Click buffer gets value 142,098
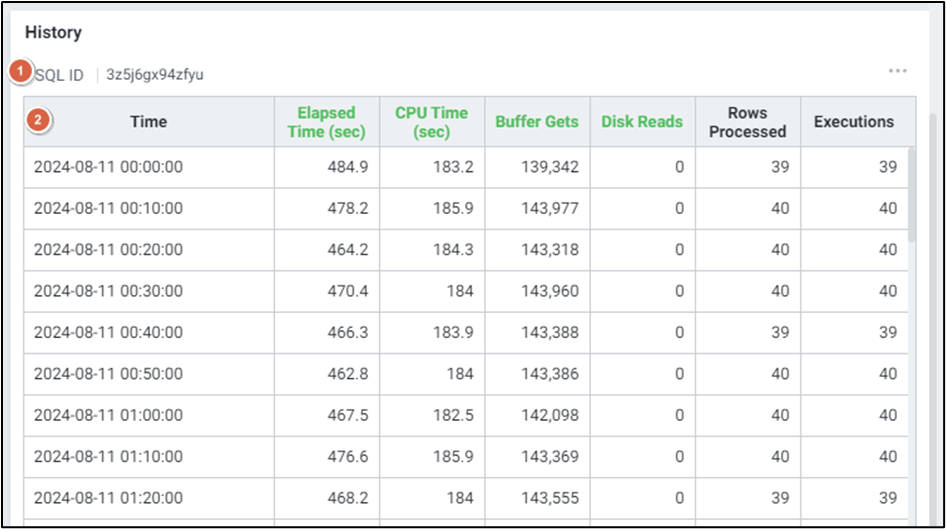This screenshot has height=529, width=946. 549,415
